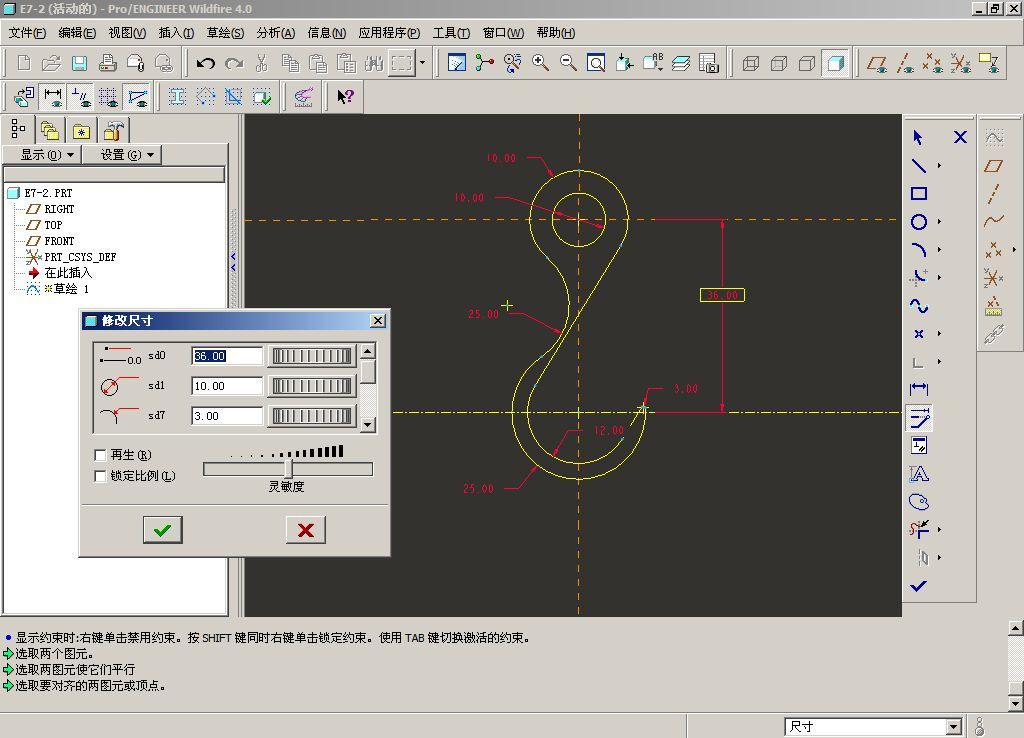Viewport: 1024px width, 738px height.
Task: Finish sketch with blue checkmark
Action: [918, 586]
